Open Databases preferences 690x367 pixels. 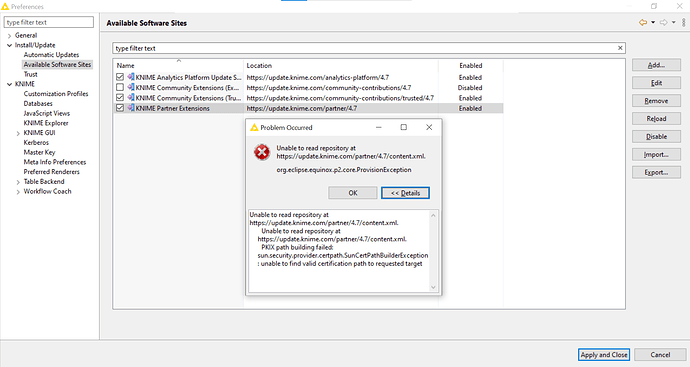38,103
